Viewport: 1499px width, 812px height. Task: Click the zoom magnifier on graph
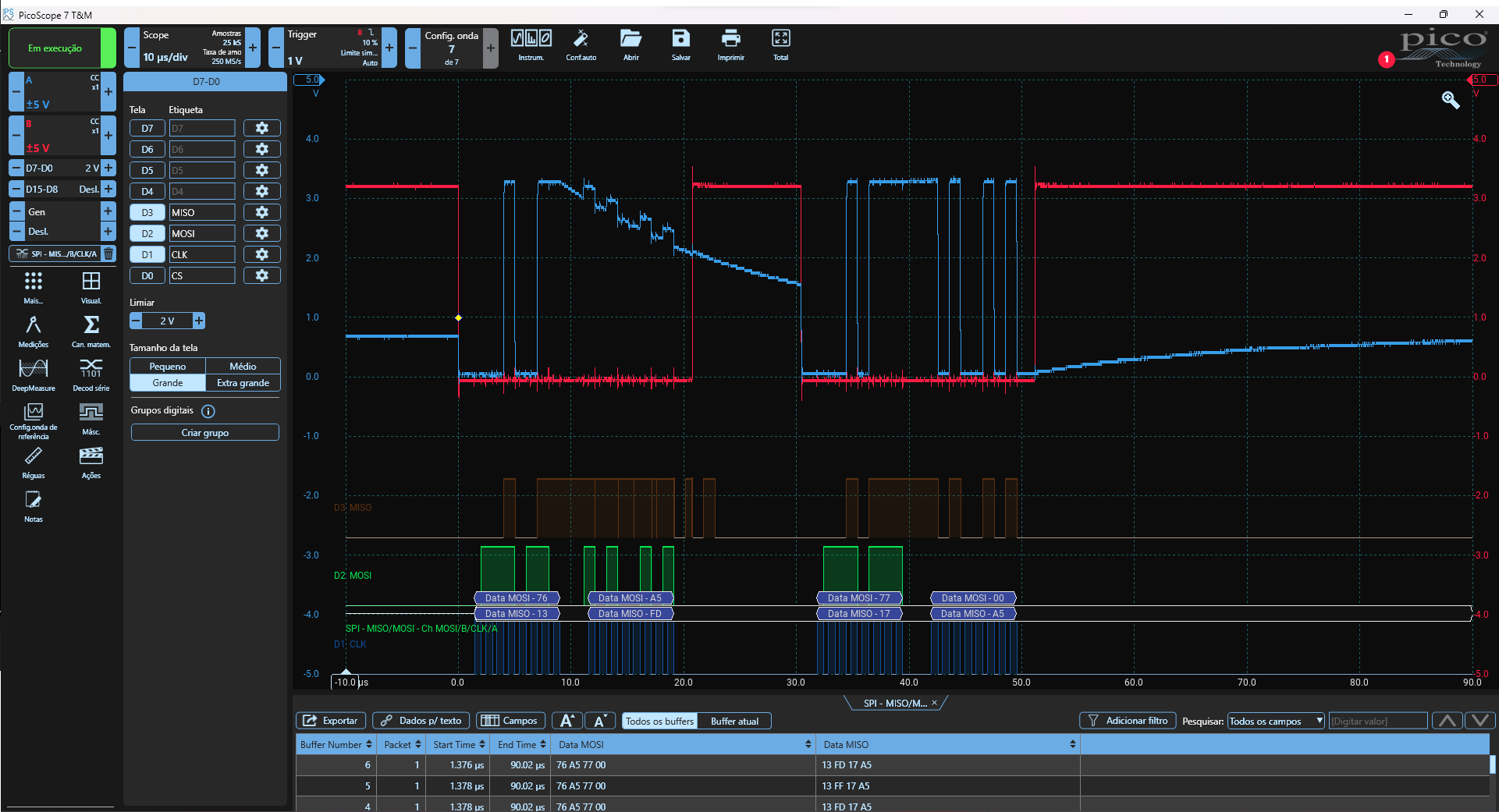pyautogui.click(x=1450, y=100)
